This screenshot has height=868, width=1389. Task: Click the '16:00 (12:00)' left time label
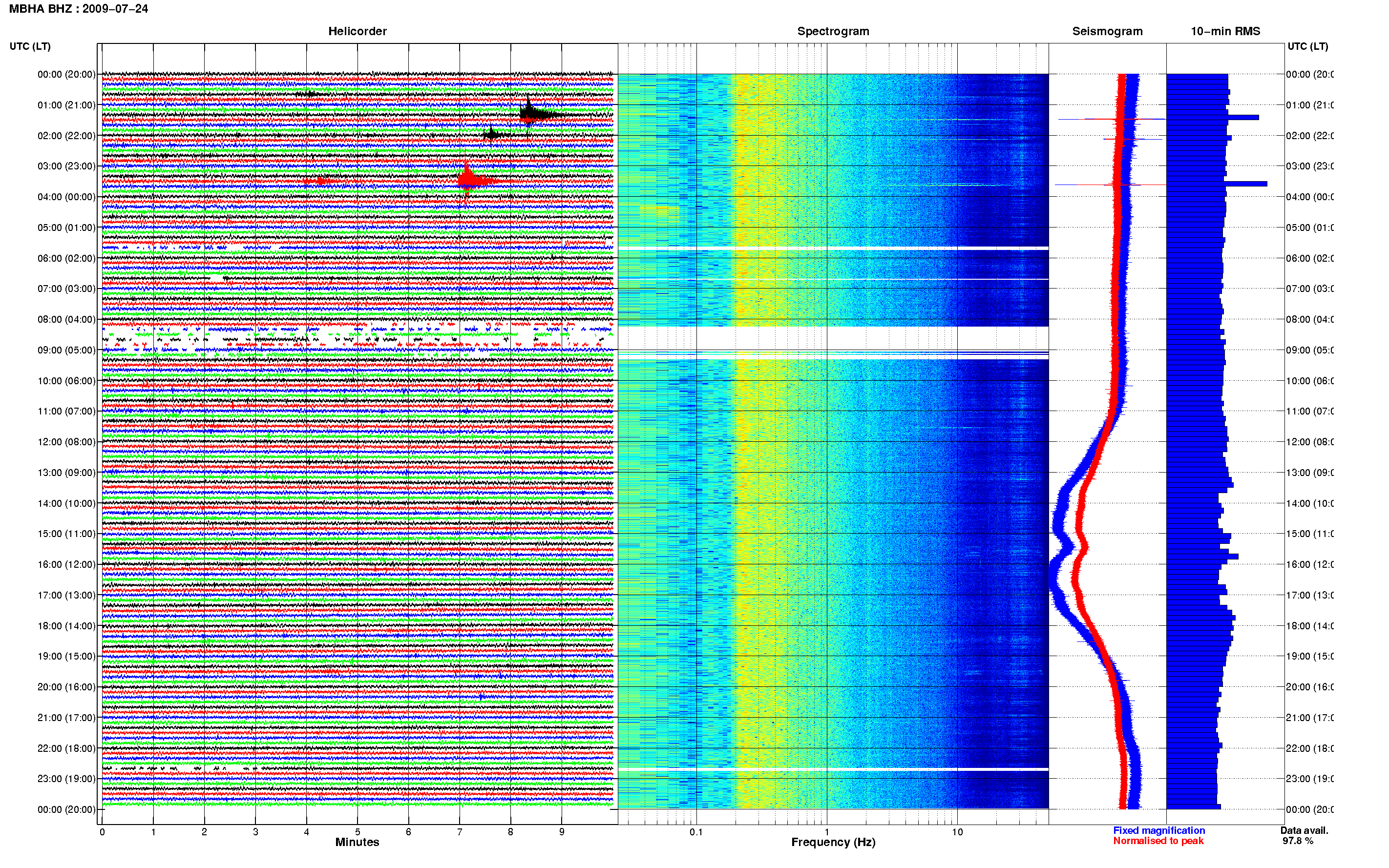[66, 564]
